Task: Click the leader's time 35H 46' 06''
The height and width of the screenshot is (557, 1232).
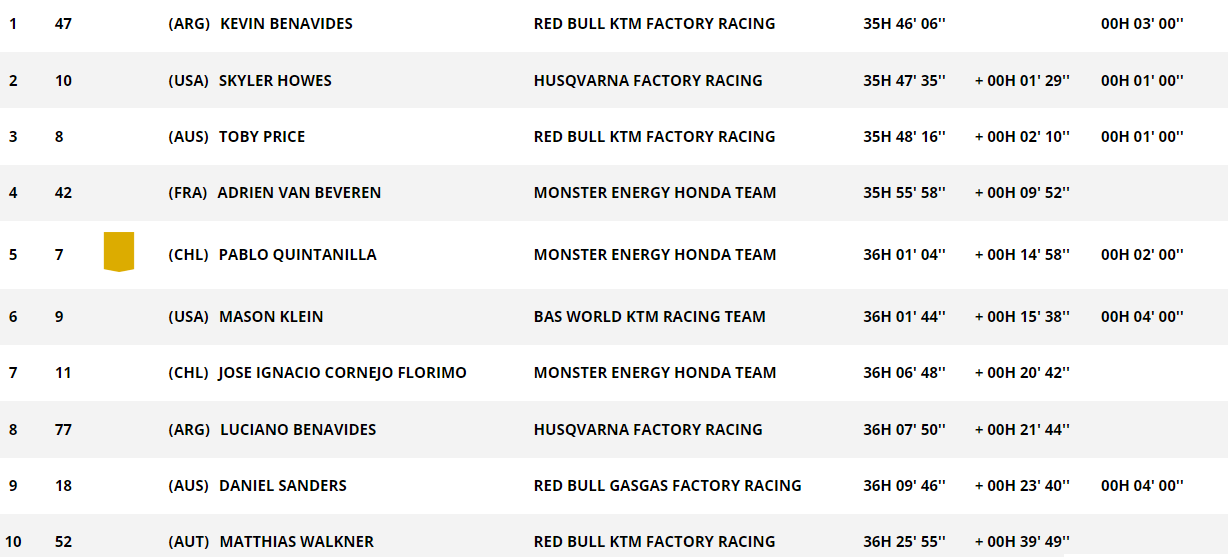Action: pos(905,24)
